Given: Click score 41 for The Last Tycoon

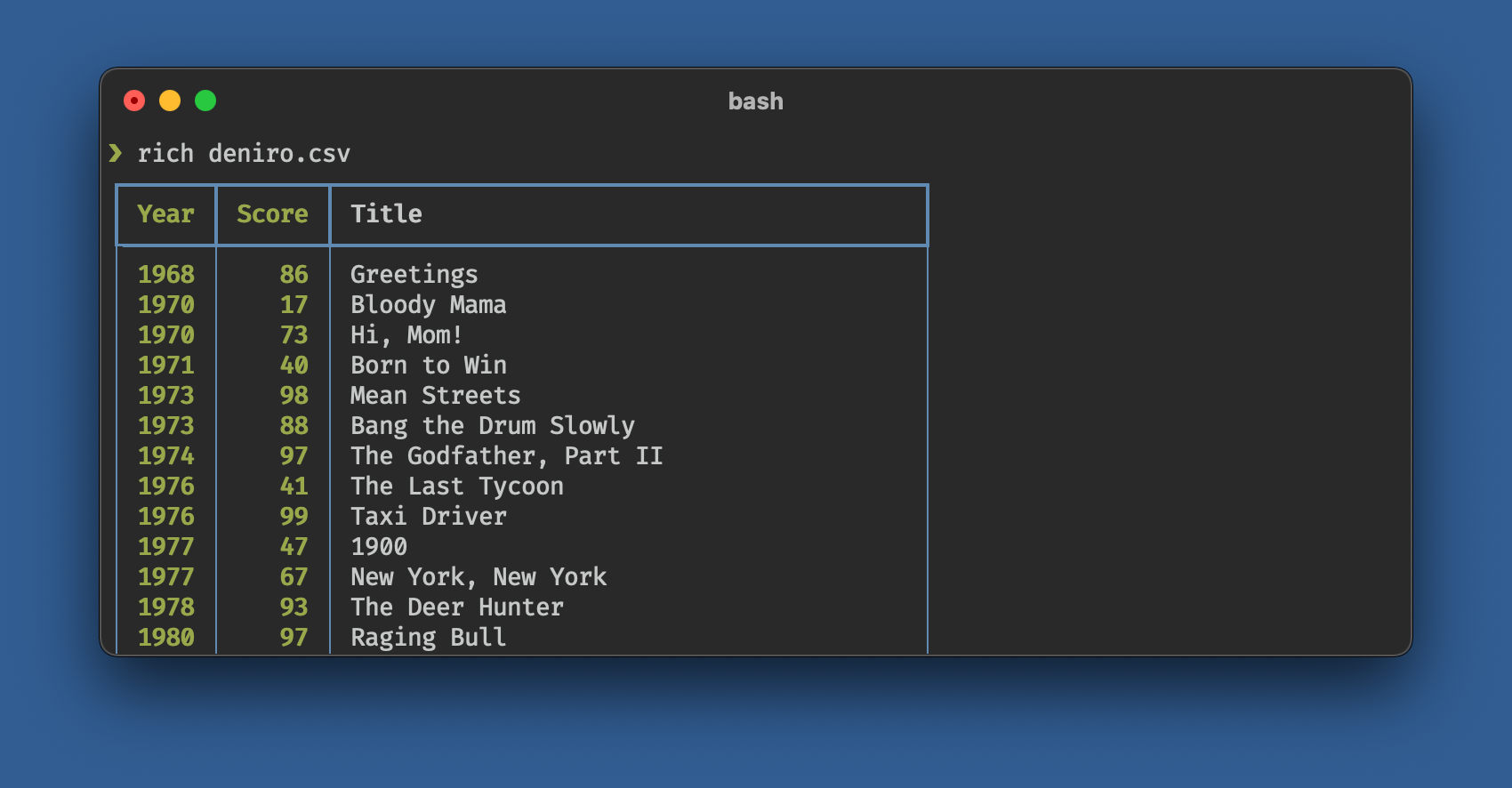Looking at the screenshot, I should tap(294, 486).
